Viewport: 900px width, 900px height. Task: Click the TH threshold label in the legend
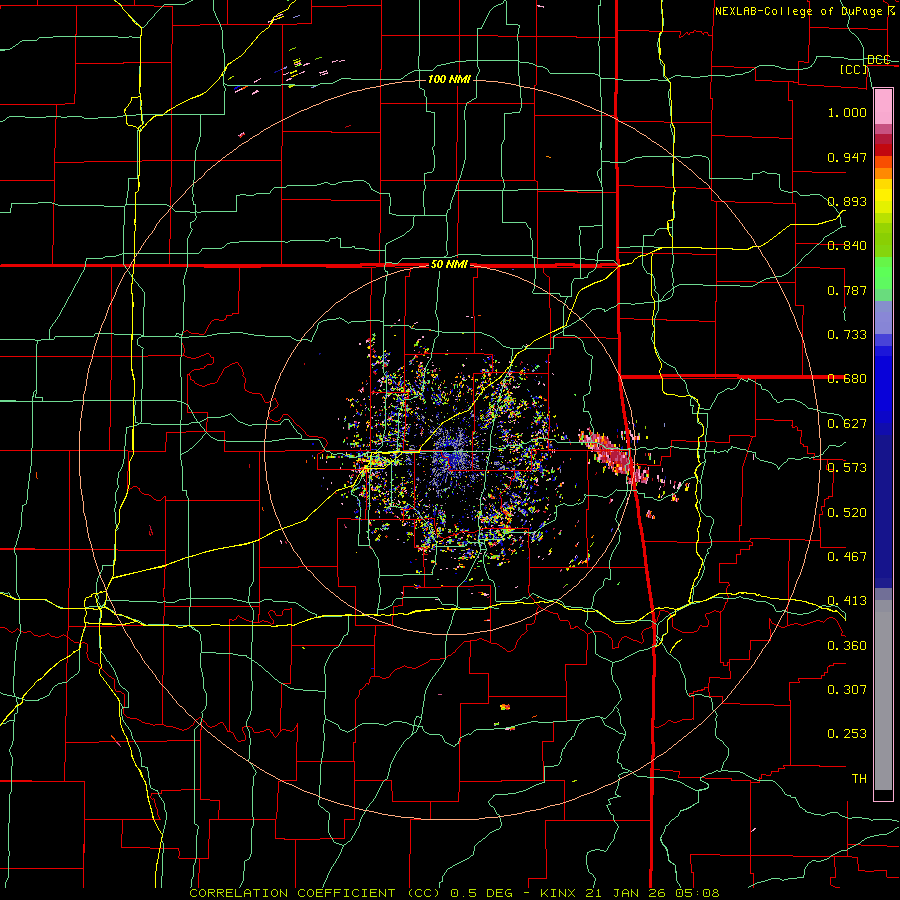click(859, 779)
